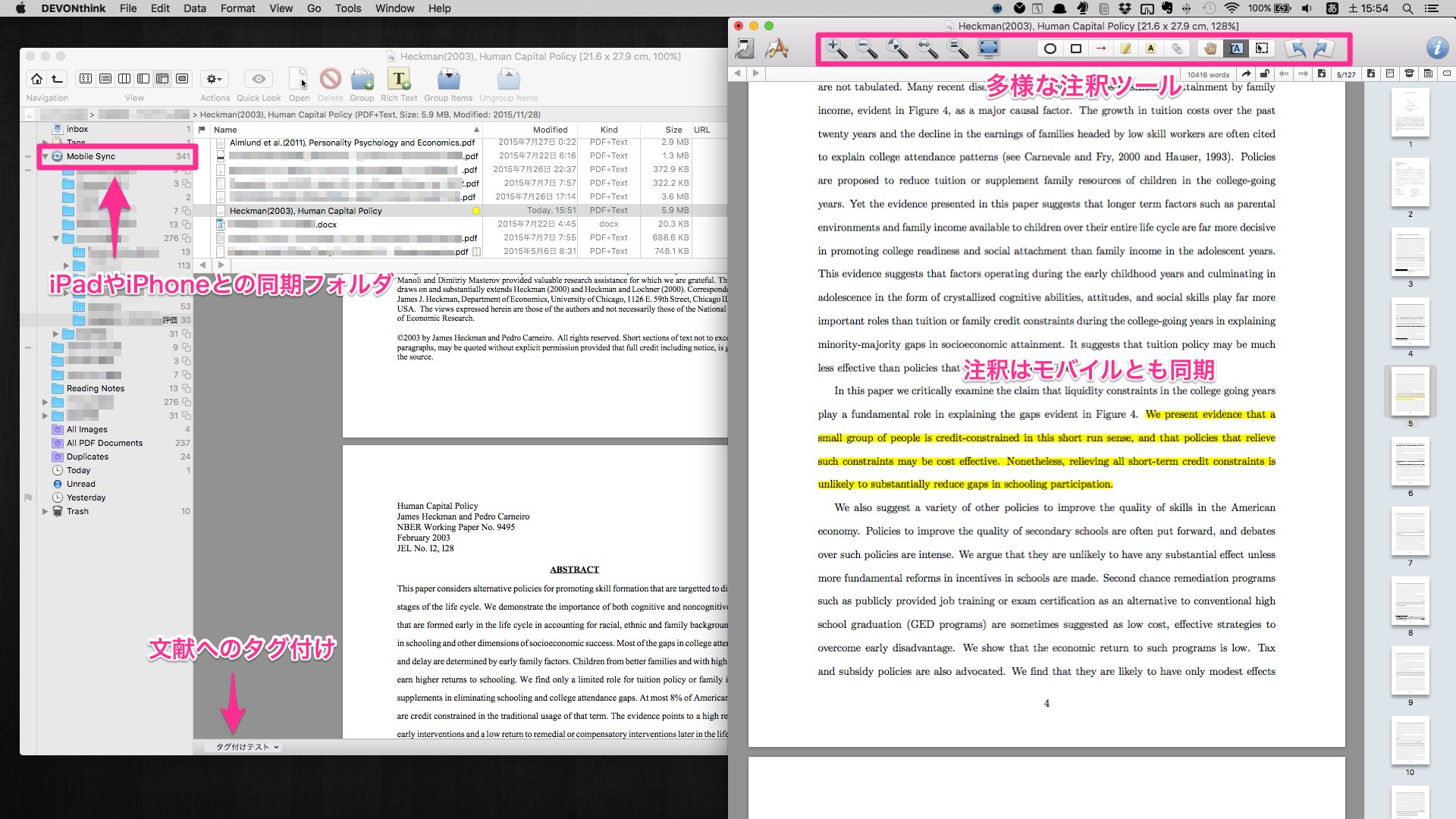Viewport: 1456px width, 819px height.
Task: Activate the rectangular selection tool
Action: [1262, 49]
